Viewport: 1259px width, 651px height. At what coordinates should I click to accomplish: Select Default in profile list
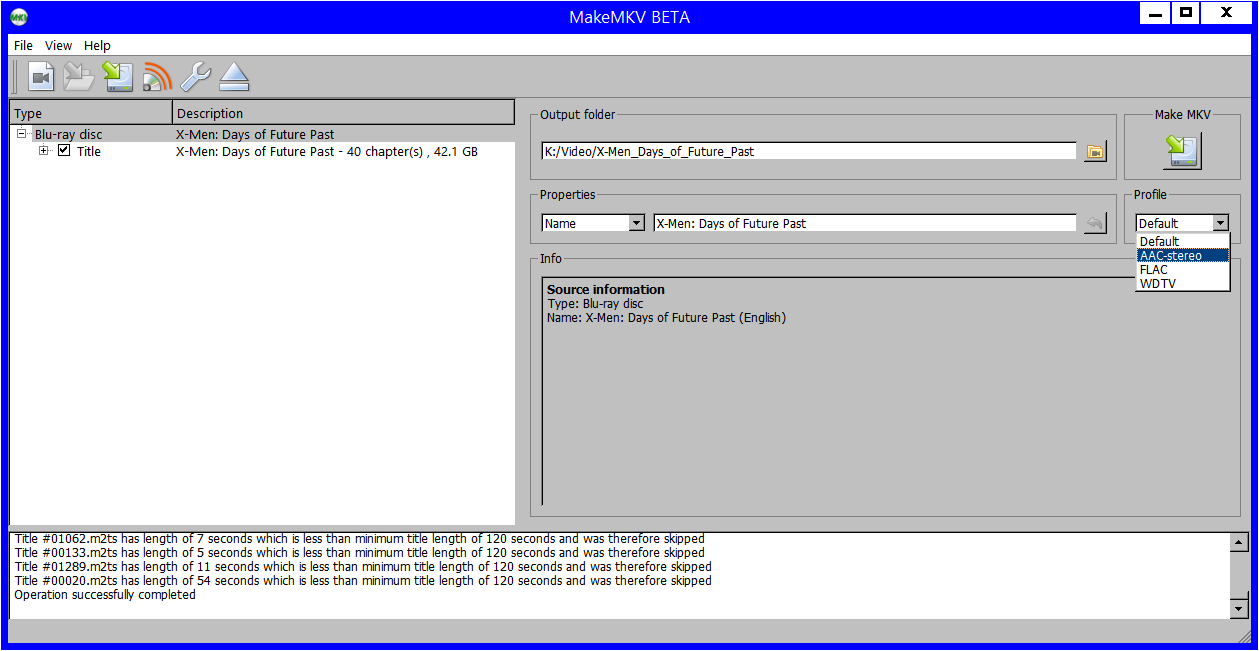(1183, 241)
